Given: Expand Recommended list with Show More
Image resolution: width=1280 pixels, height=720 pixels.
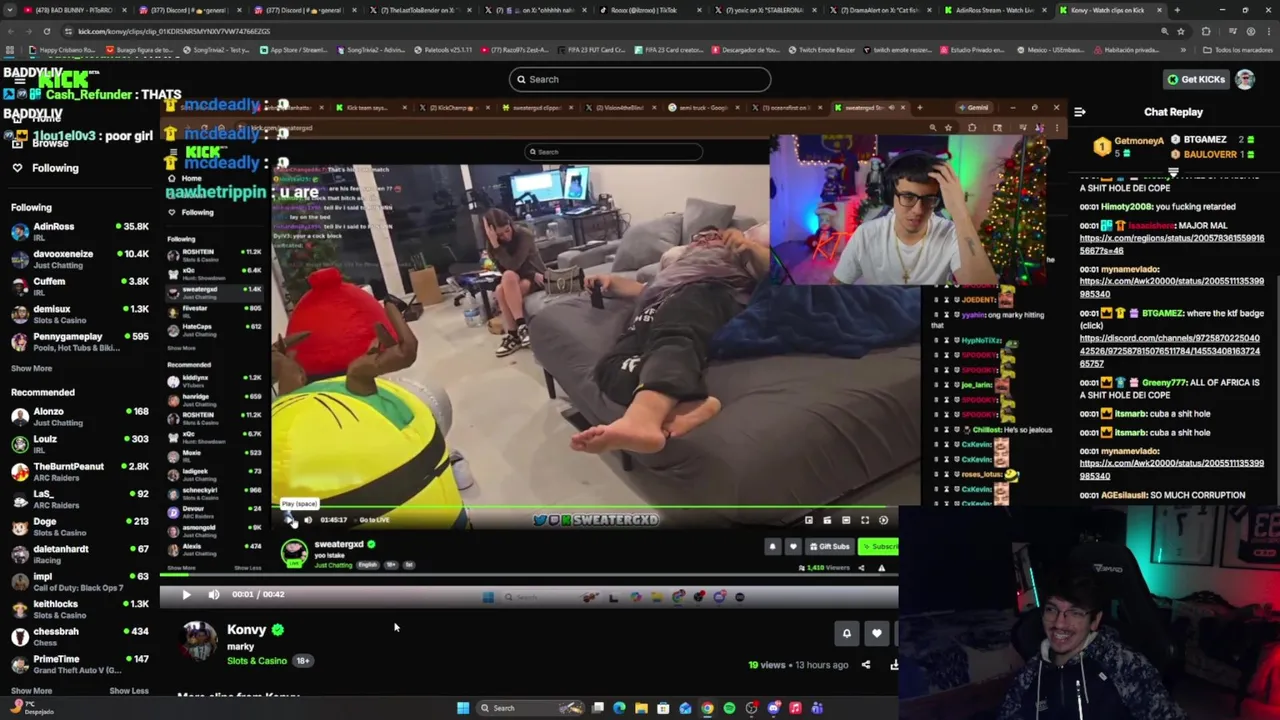Looking at the screenshot, I should tap(31, 691).
